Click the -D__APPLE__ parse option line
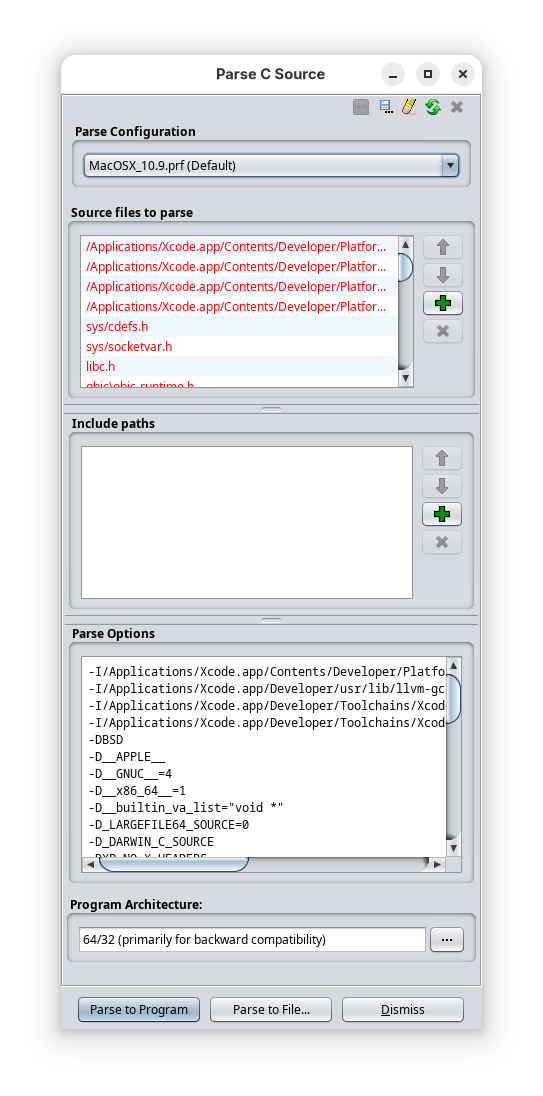 click(x=127, y=757)
